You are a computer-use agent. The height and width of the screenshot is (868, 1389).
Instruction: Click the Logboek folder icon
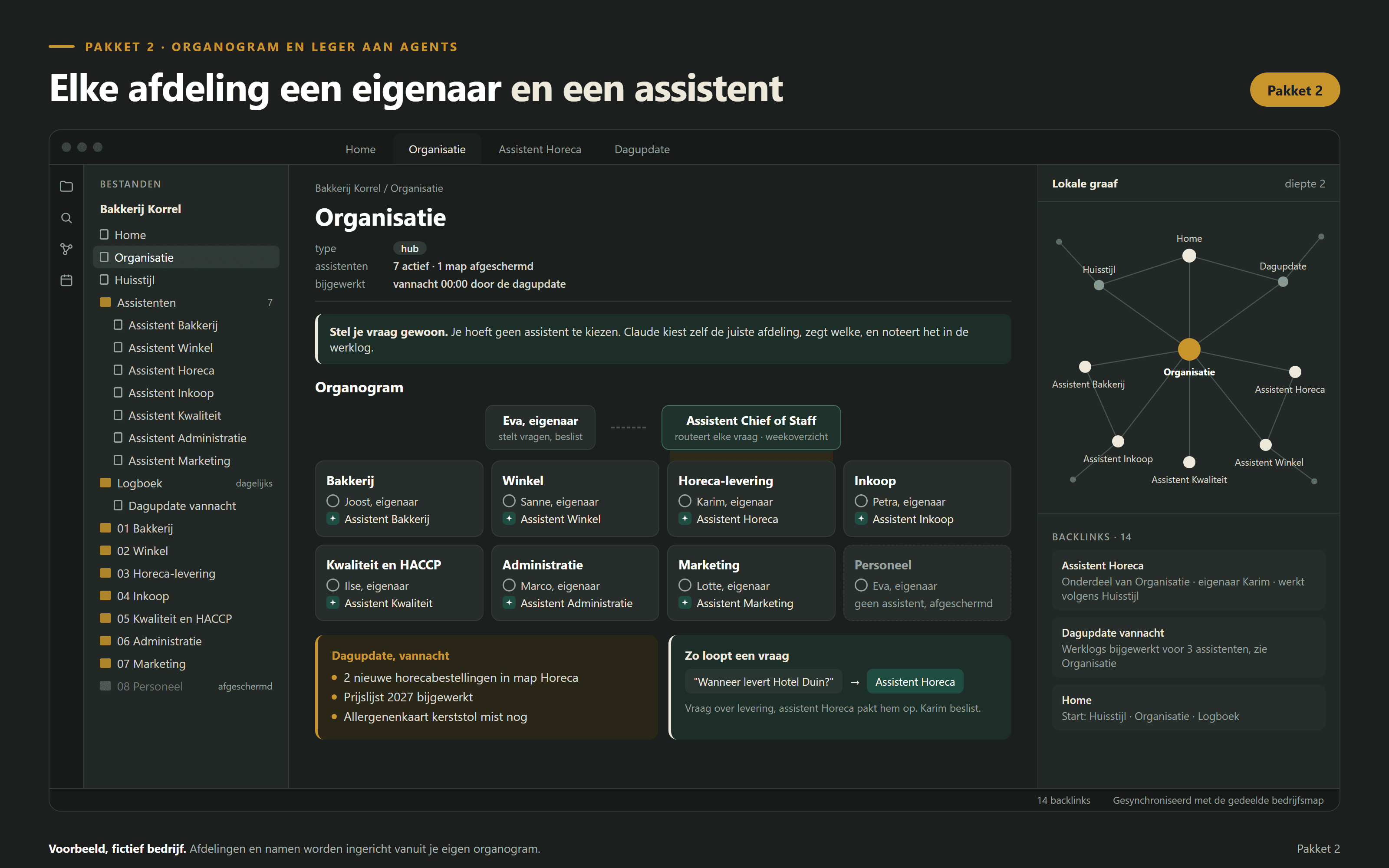[x=105, y=483]
